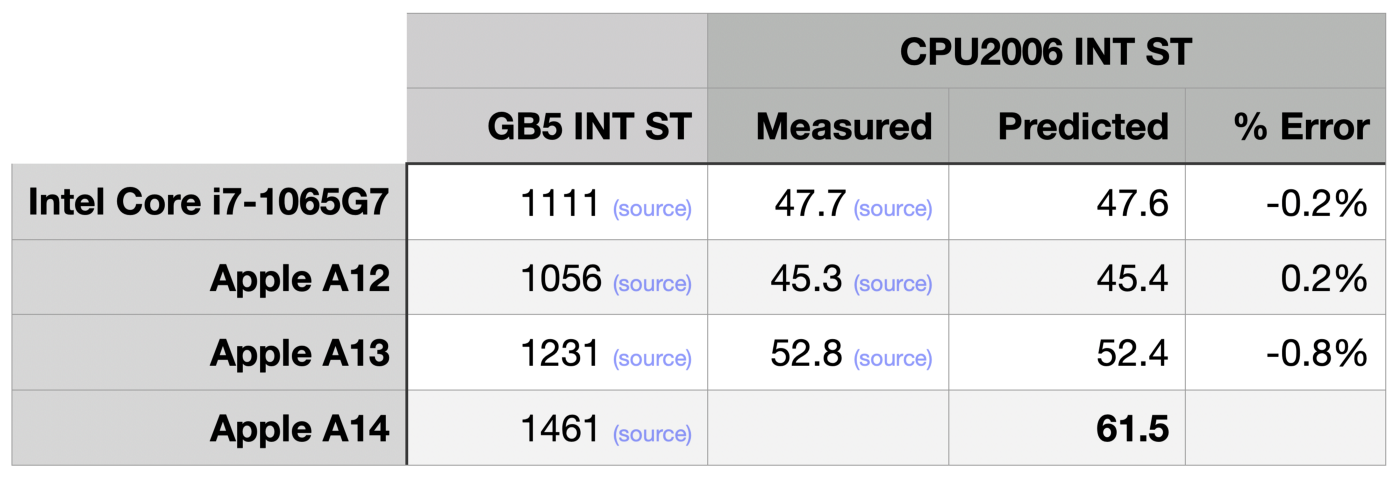Select the CPU2006 INT ST header cell
Viewport: 1400px width, 478px height.
[x=1047, y=51]
